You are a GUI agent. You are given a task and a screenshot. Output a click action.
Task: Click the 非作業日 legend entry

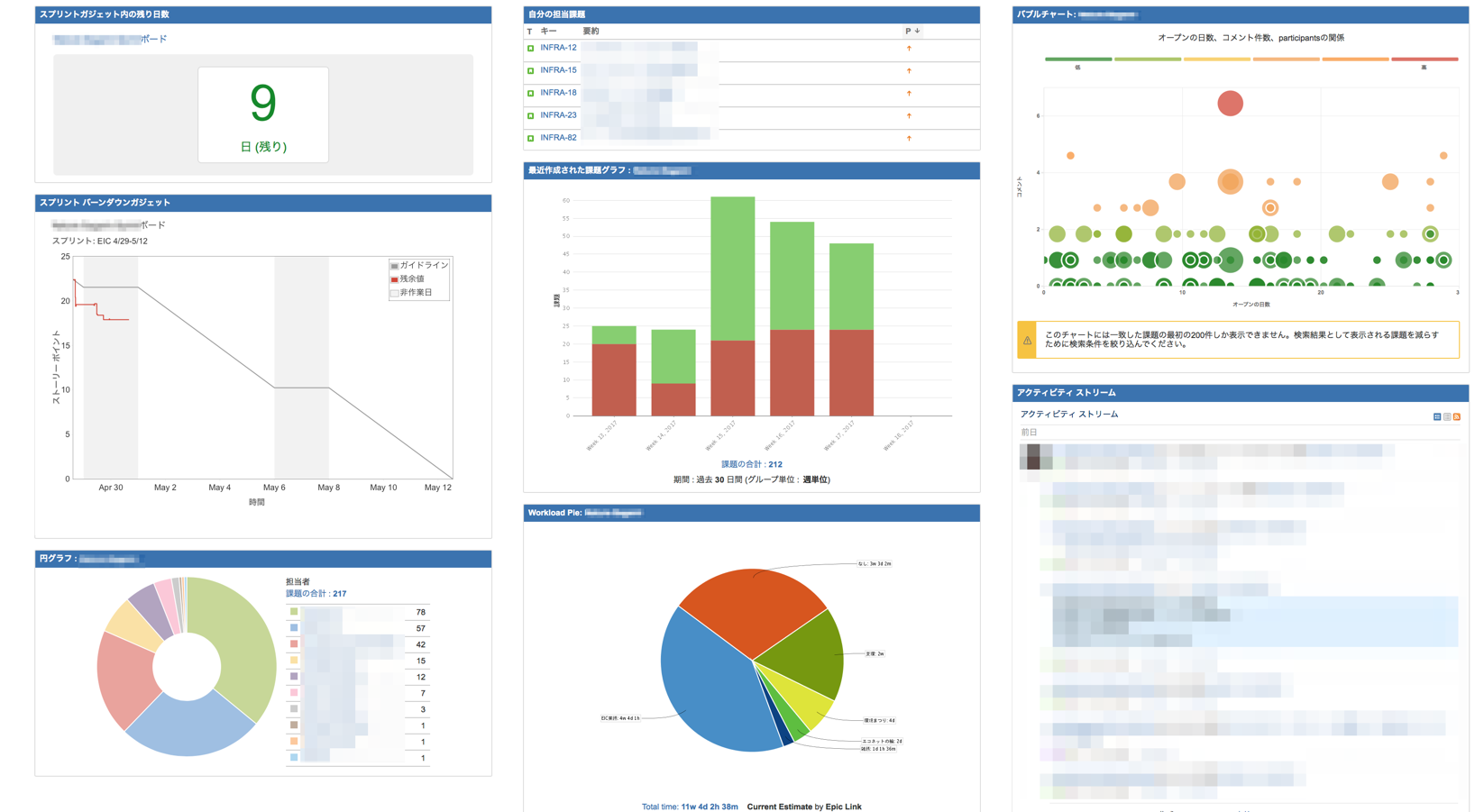411,292
